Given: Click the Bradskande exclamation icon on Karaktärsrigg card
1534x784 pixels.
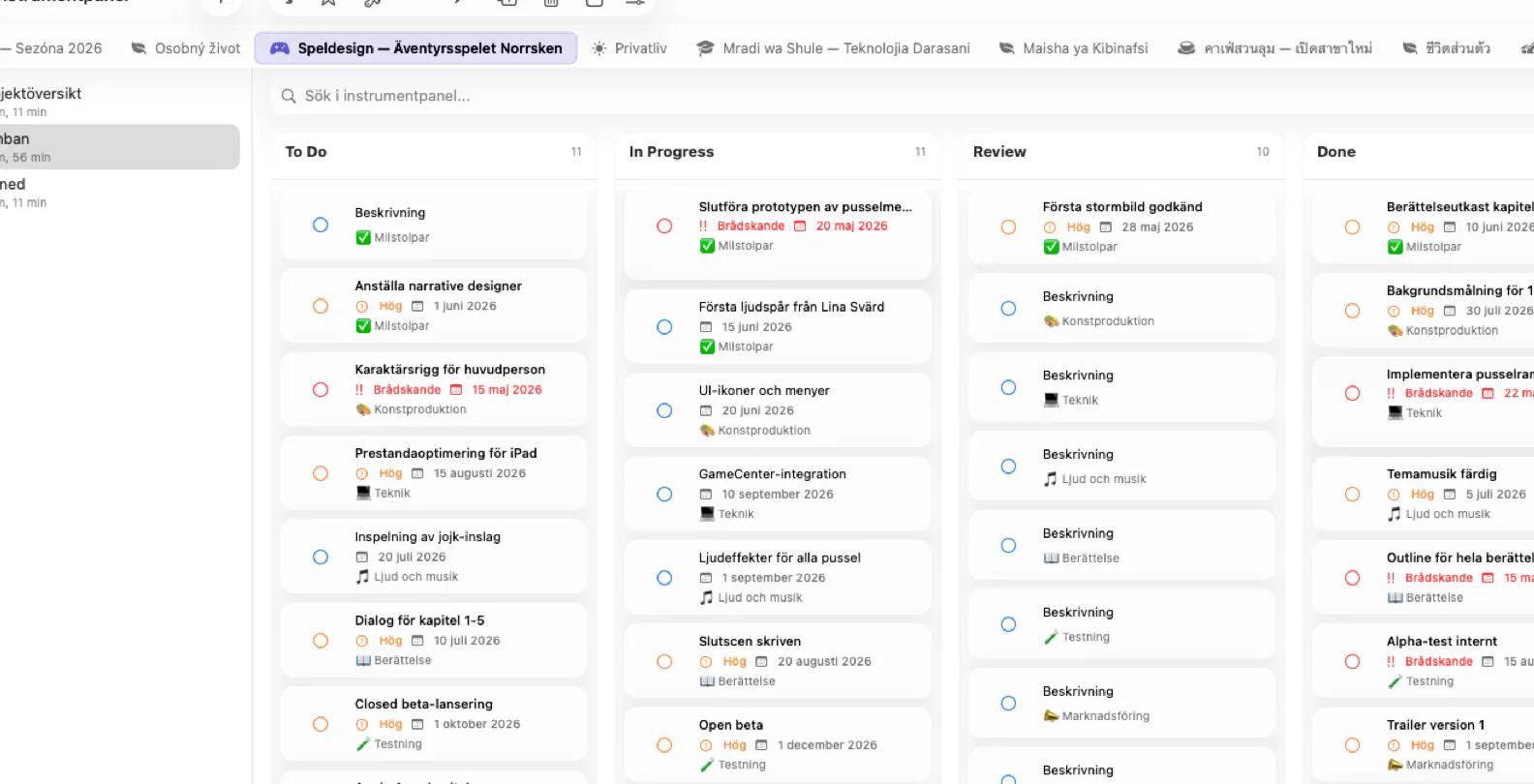Looking at the screenshot, I should [x=359, y=389].
